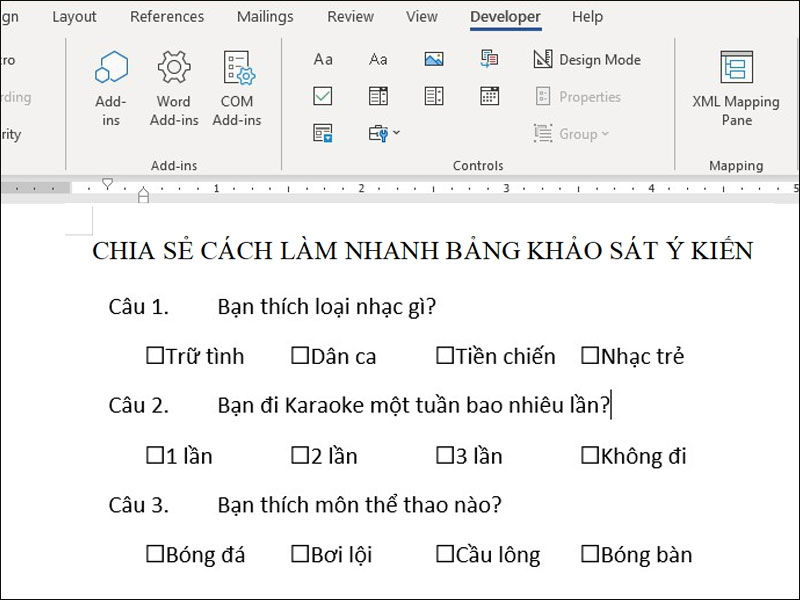Insert Check Box Content Control
Image resolution: width=800 pixels, height=600 pixels.
coord(322,96)
